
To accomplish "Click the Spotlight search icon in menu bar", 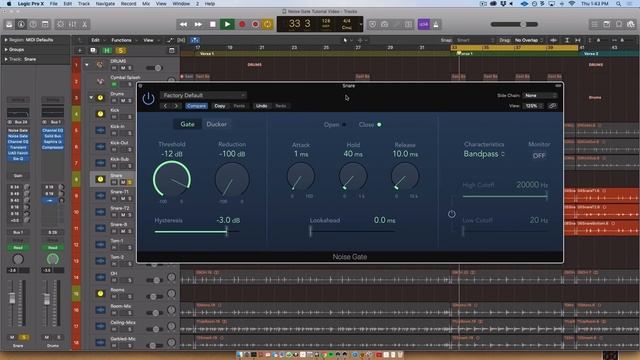I will point(619,4).
